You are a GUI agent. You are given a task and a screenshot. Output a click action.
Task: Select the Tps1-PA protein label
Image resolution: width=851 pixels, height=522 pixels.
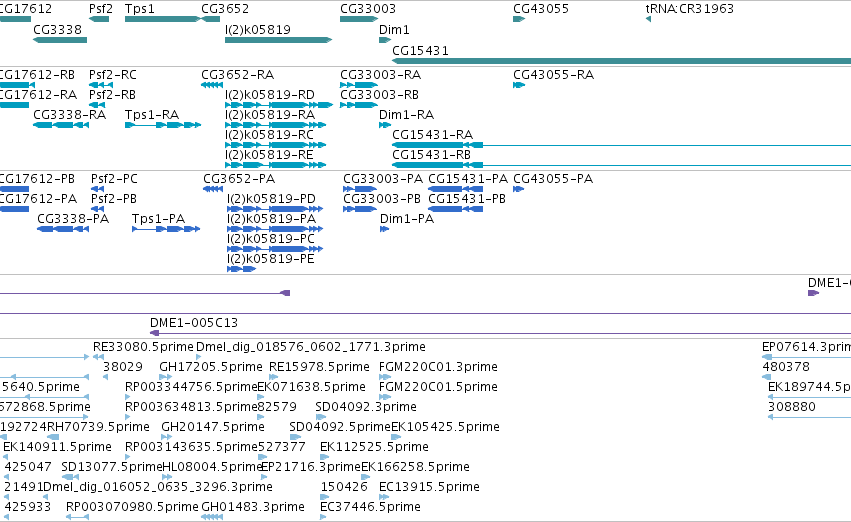point(158,219)
